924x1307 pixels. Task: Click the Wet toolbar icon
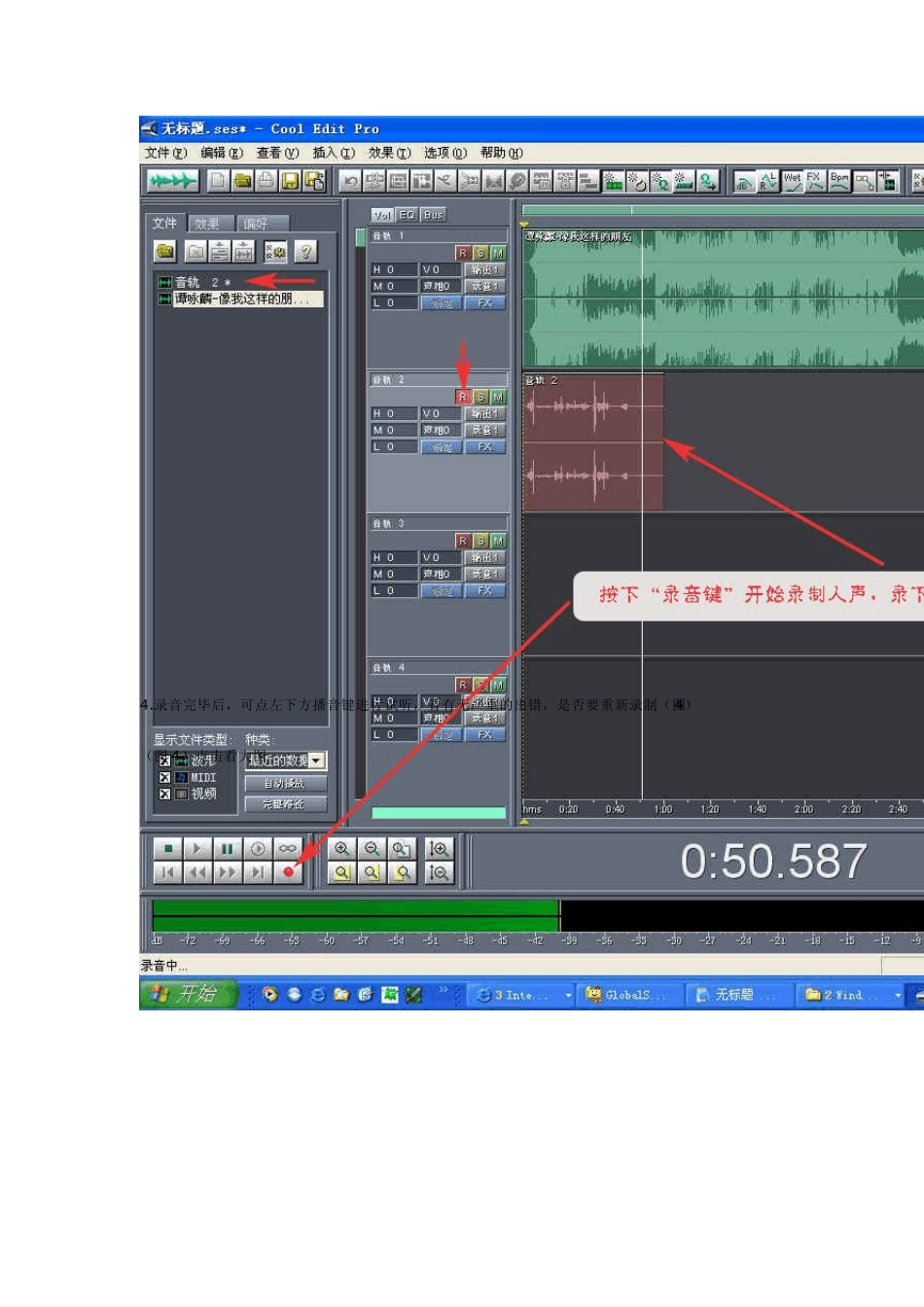click(793, 181)
